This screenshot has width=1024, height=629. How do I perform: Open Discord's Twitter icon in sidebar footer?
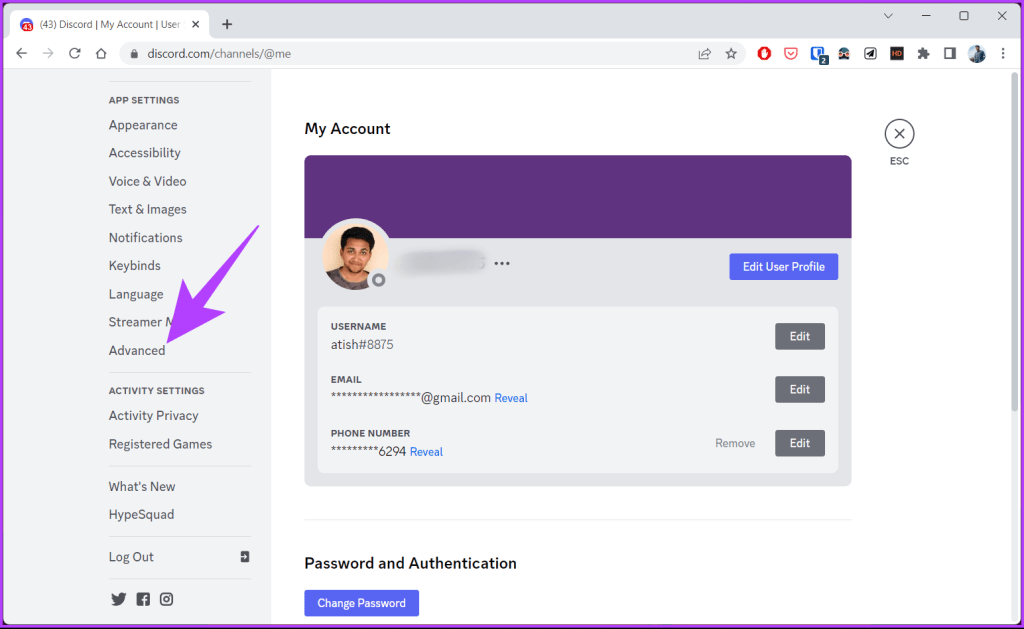click(118, 598)
